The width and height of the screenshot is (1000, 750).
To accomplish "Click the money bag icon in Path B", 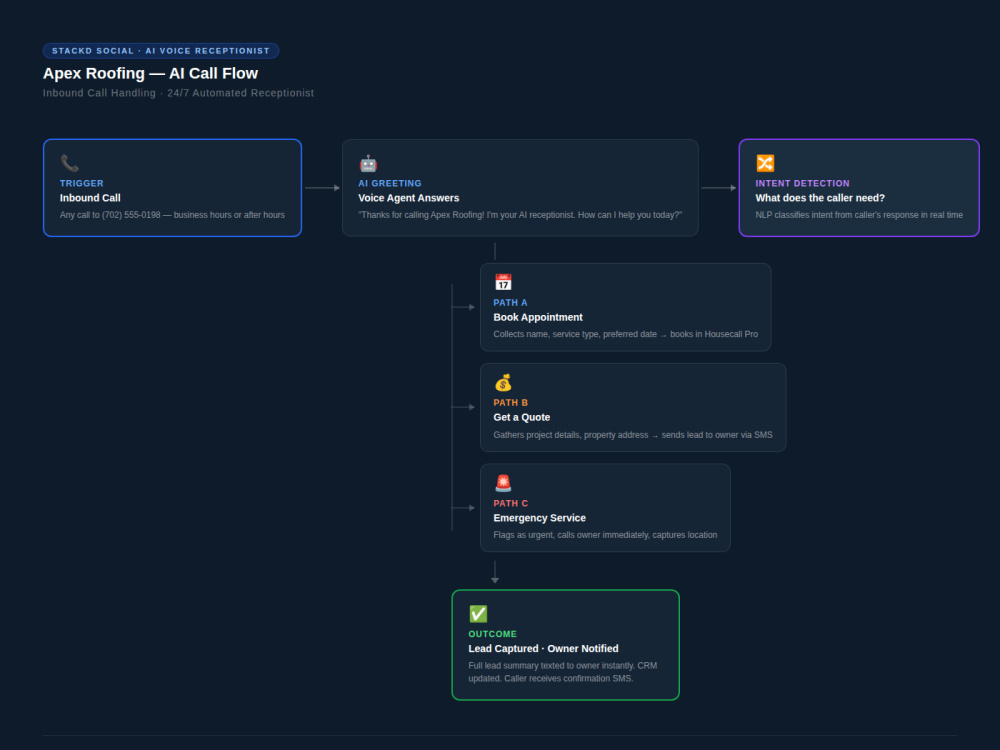I will click(x=503, y=383).
